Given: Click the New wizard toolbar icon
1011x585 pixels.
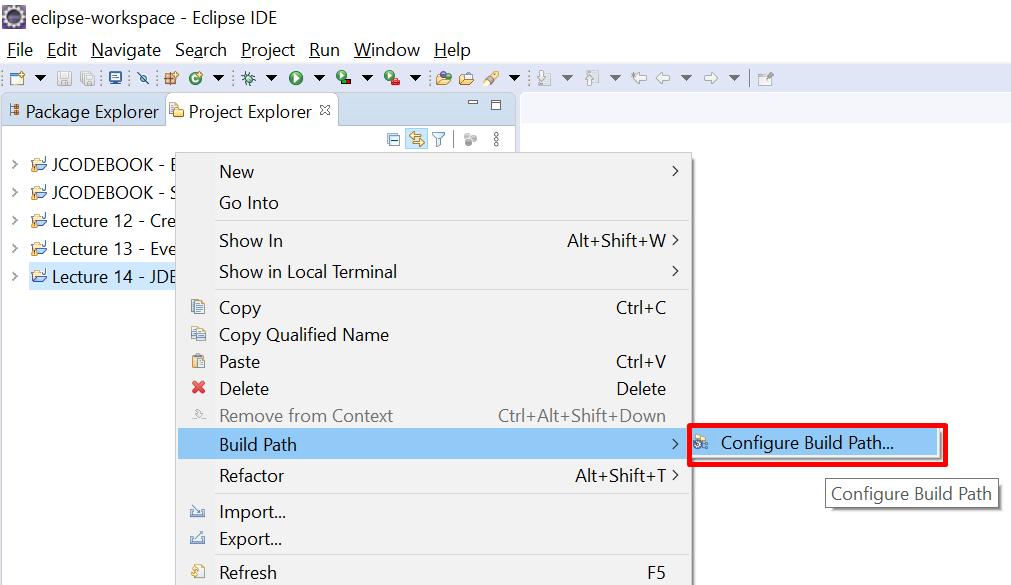Looking at the screenshot, I should 17,79.
